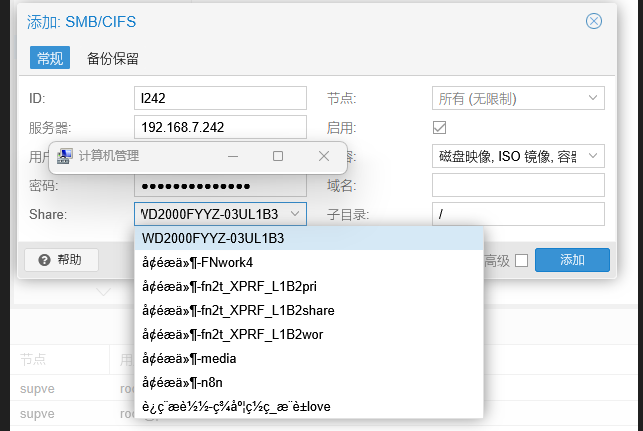Toggle the 高级 advanced checkbox
Image resolution: width=643 pixels, height=431 pixels.
tap(521, 260)
